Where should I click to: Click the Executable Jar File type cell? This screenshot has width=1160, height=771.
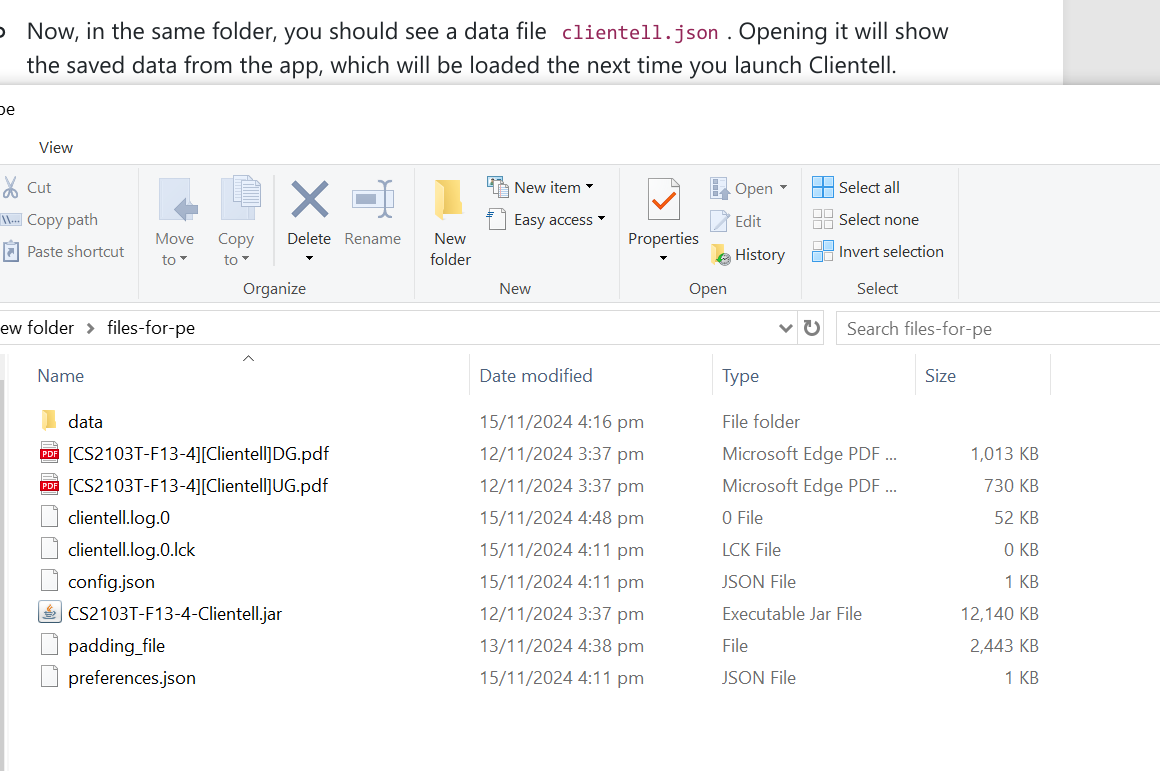point(792,613)
